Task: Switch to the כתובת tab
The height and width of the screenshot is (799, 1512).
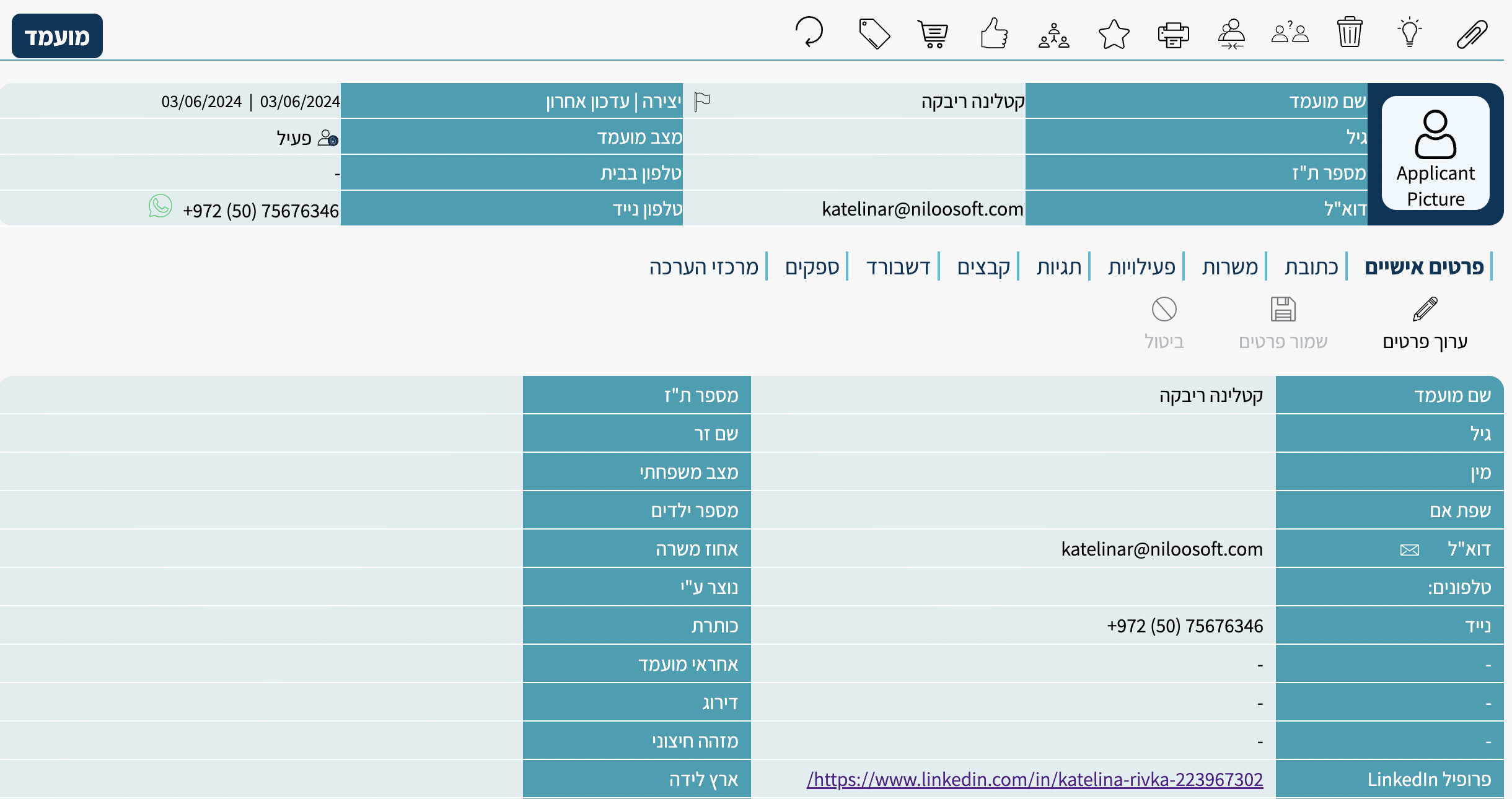Action: tap(1311, 267)
